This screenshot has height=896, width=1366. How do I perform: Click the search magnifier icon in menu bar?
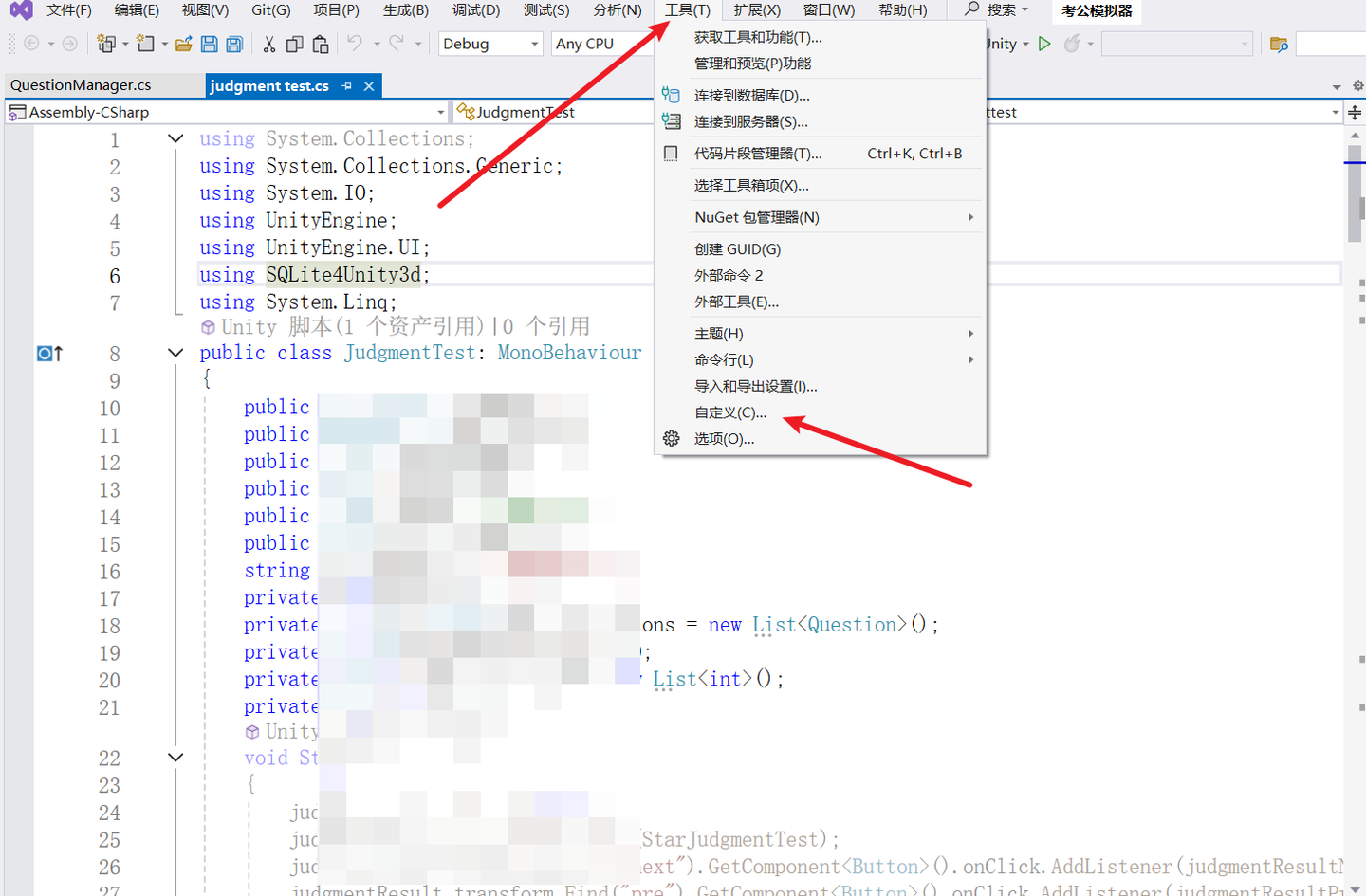click(972, 9)
